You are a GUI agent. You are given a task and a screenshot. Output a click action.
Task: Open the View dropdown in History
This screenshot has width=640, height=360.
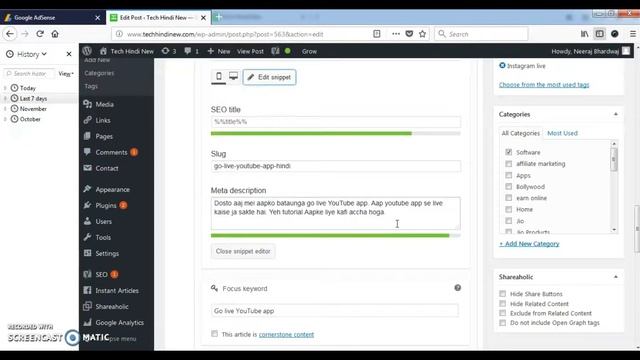pyautogui.click(x=66, y=73)
